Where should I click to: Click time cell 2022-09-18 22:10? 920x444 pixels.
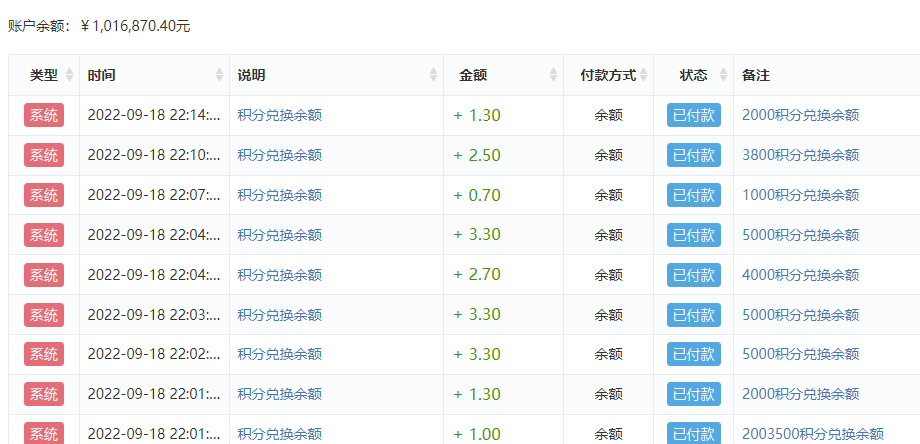pyautogui.click(x=154, y=155)
